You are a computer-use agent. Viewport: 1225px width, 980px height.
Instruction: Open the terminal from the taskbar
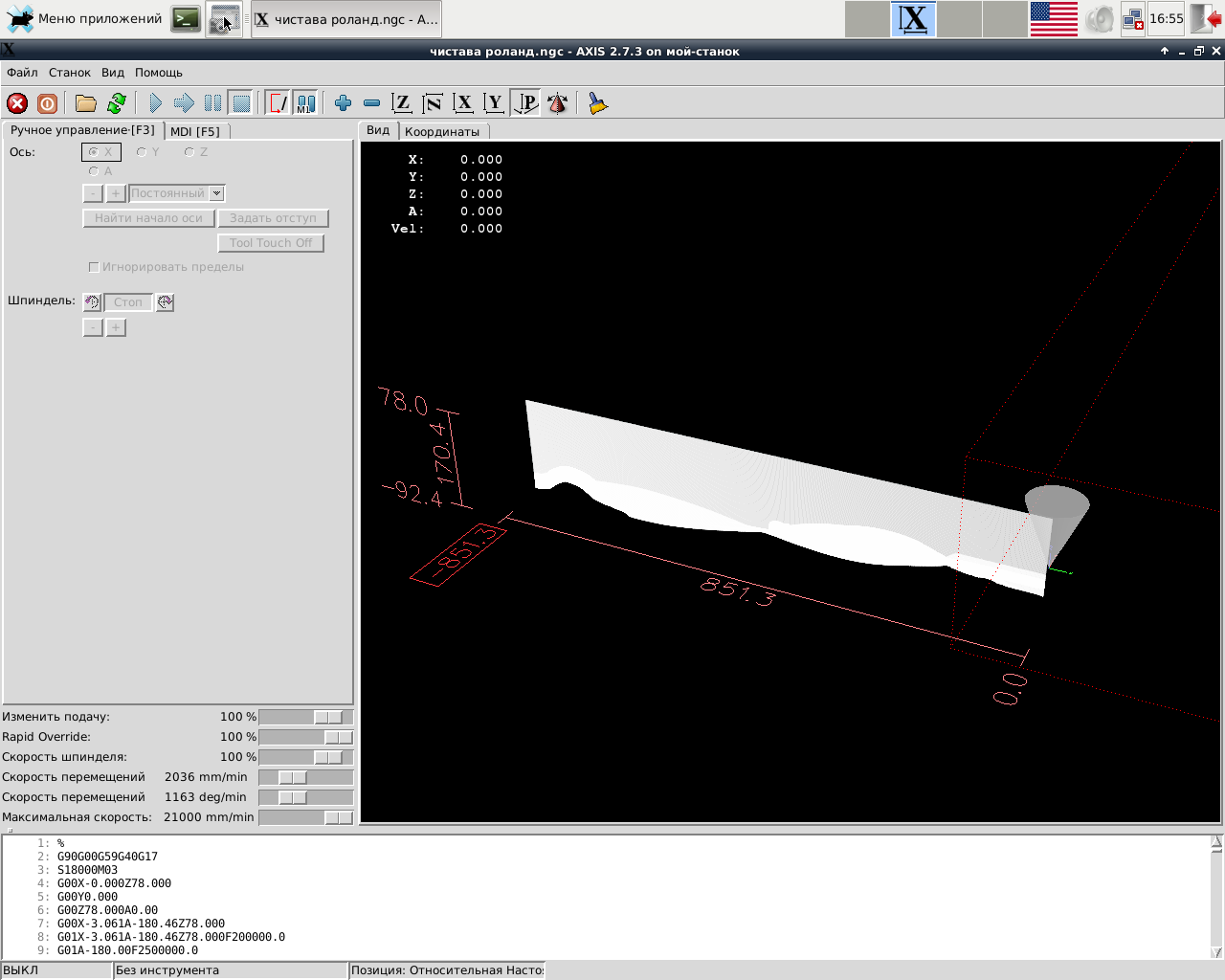coord(186,19)
